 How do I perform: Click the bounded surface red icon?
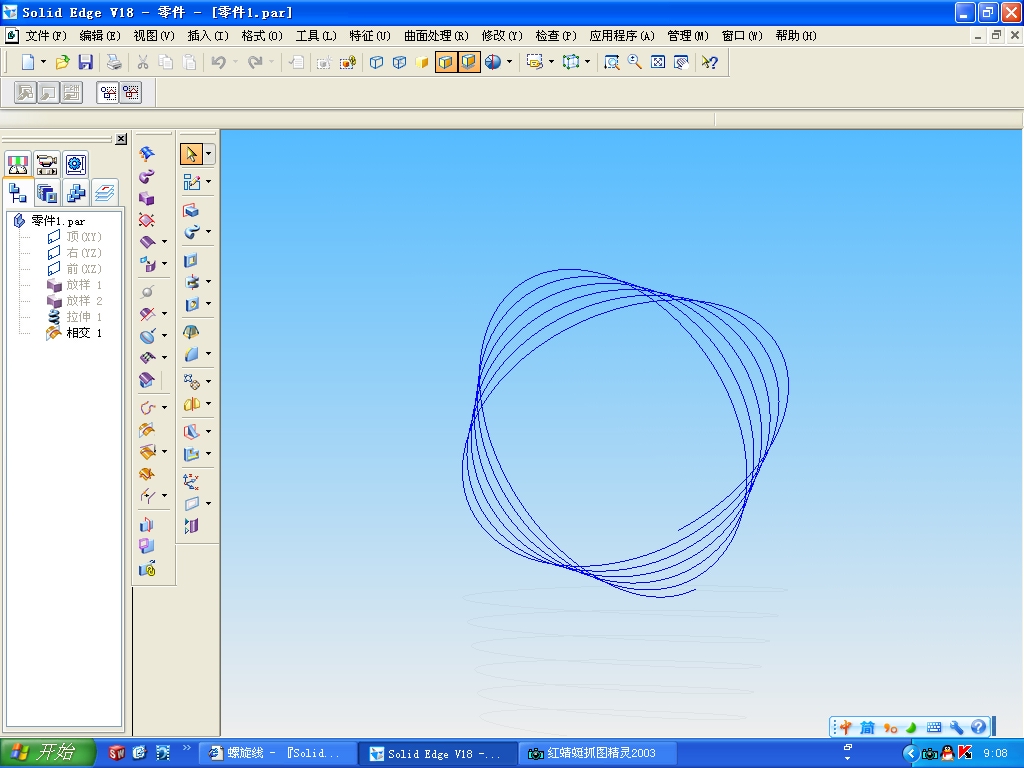pos(147,220)
